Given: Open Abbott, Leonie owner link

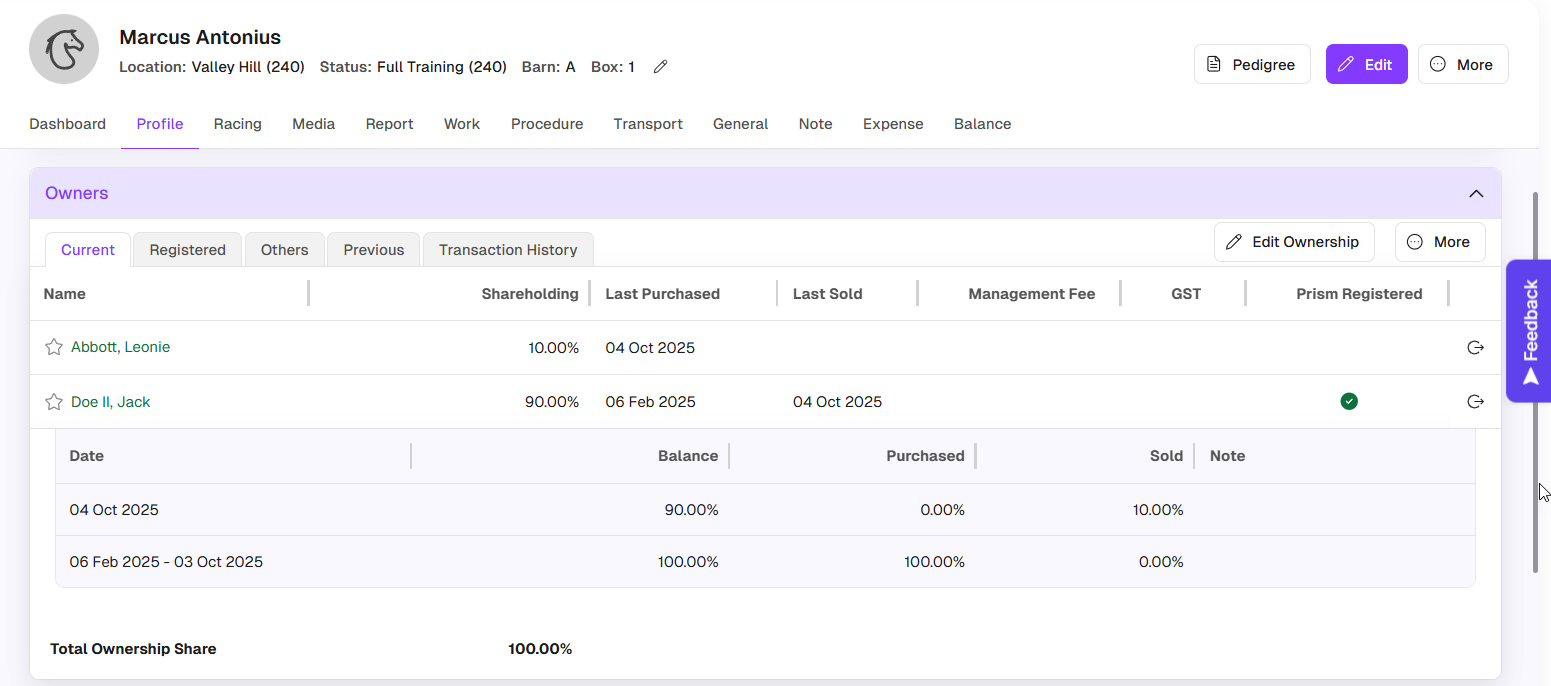Looking at the screenshot, I should [x=120, y=347].
